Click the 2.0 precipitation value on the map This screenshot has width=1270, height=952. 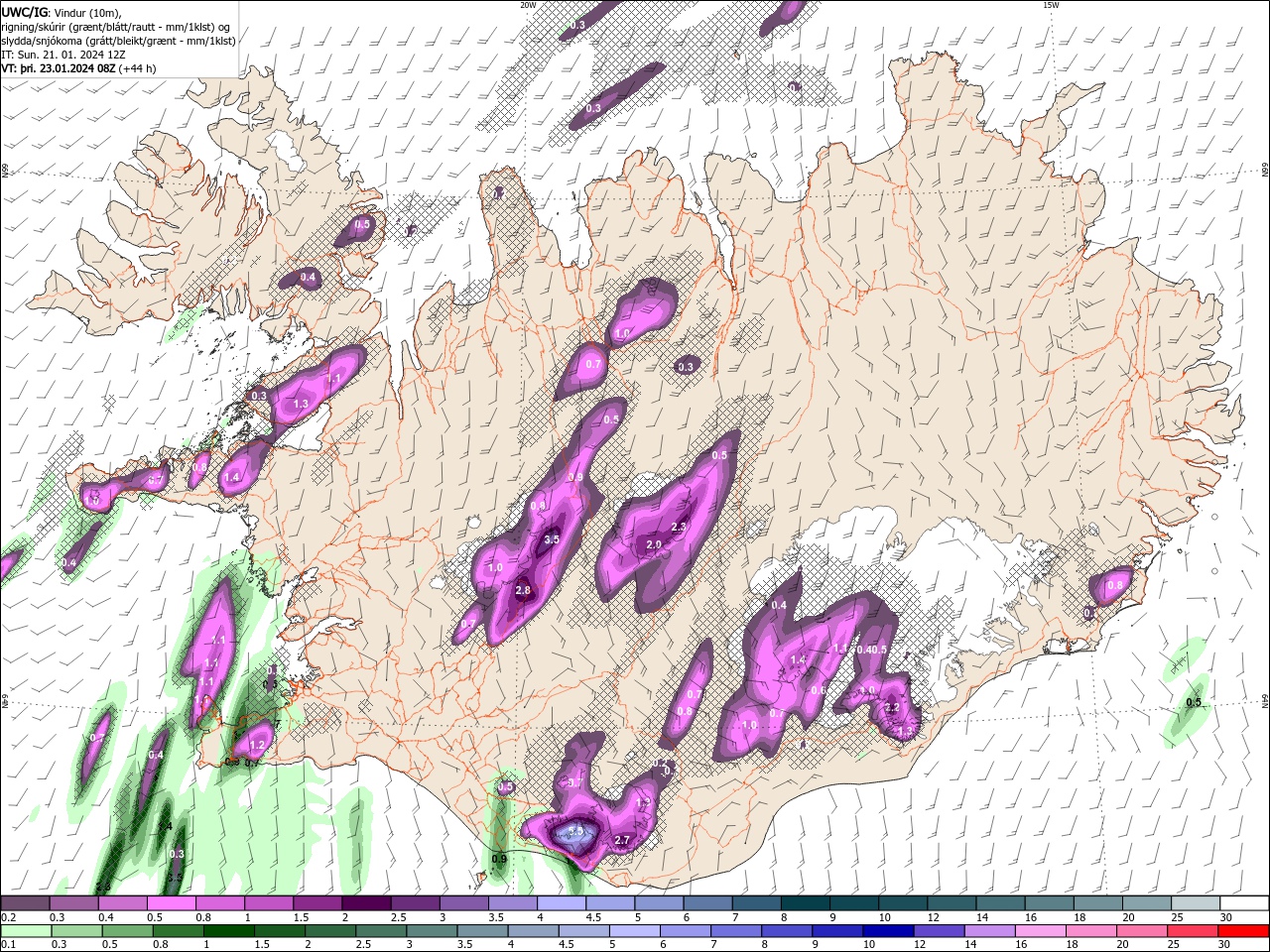pyautogui.click(x=654, y=544)
